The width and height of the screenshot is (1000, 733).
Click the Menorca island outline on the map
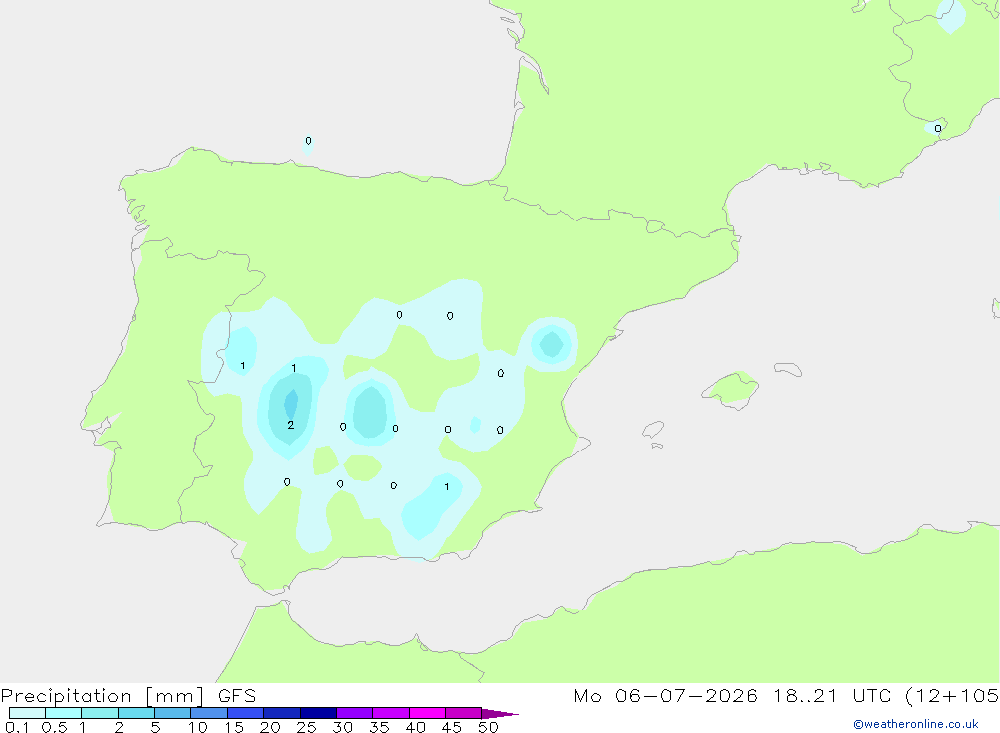[788, 369]
